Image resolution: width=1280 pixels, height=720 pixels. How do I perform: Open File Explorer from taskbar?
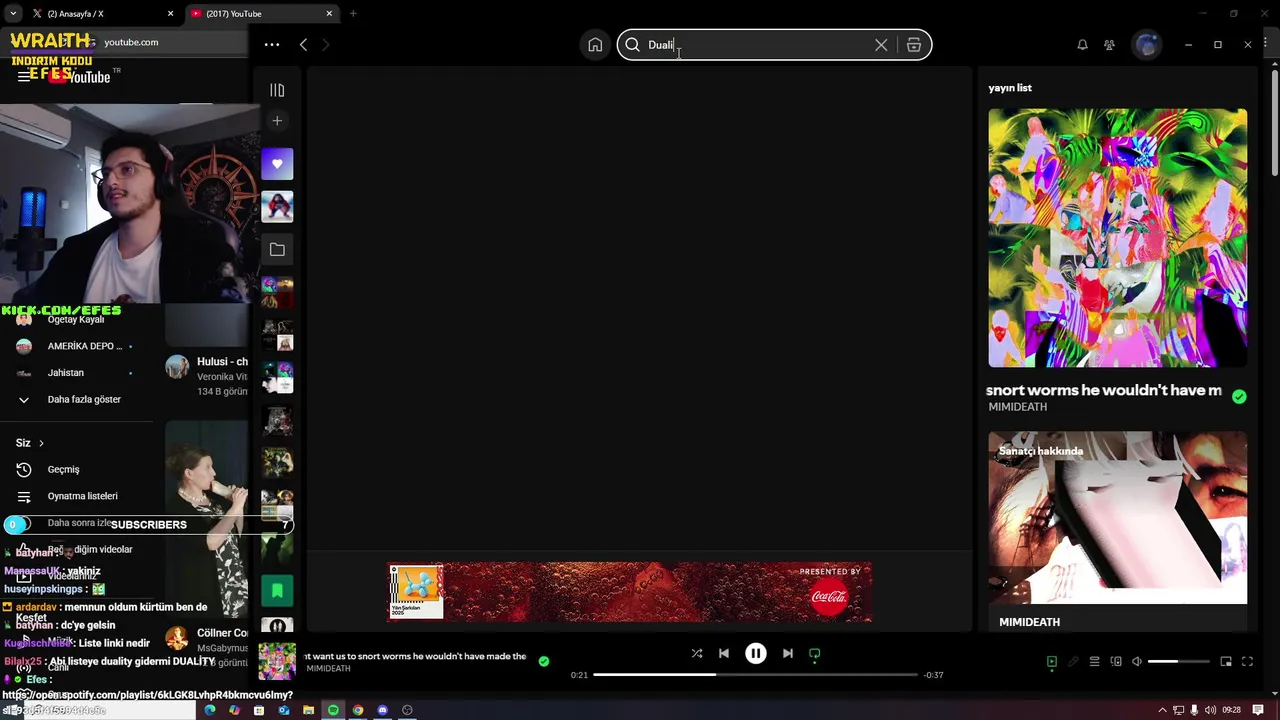click(308, 710)
